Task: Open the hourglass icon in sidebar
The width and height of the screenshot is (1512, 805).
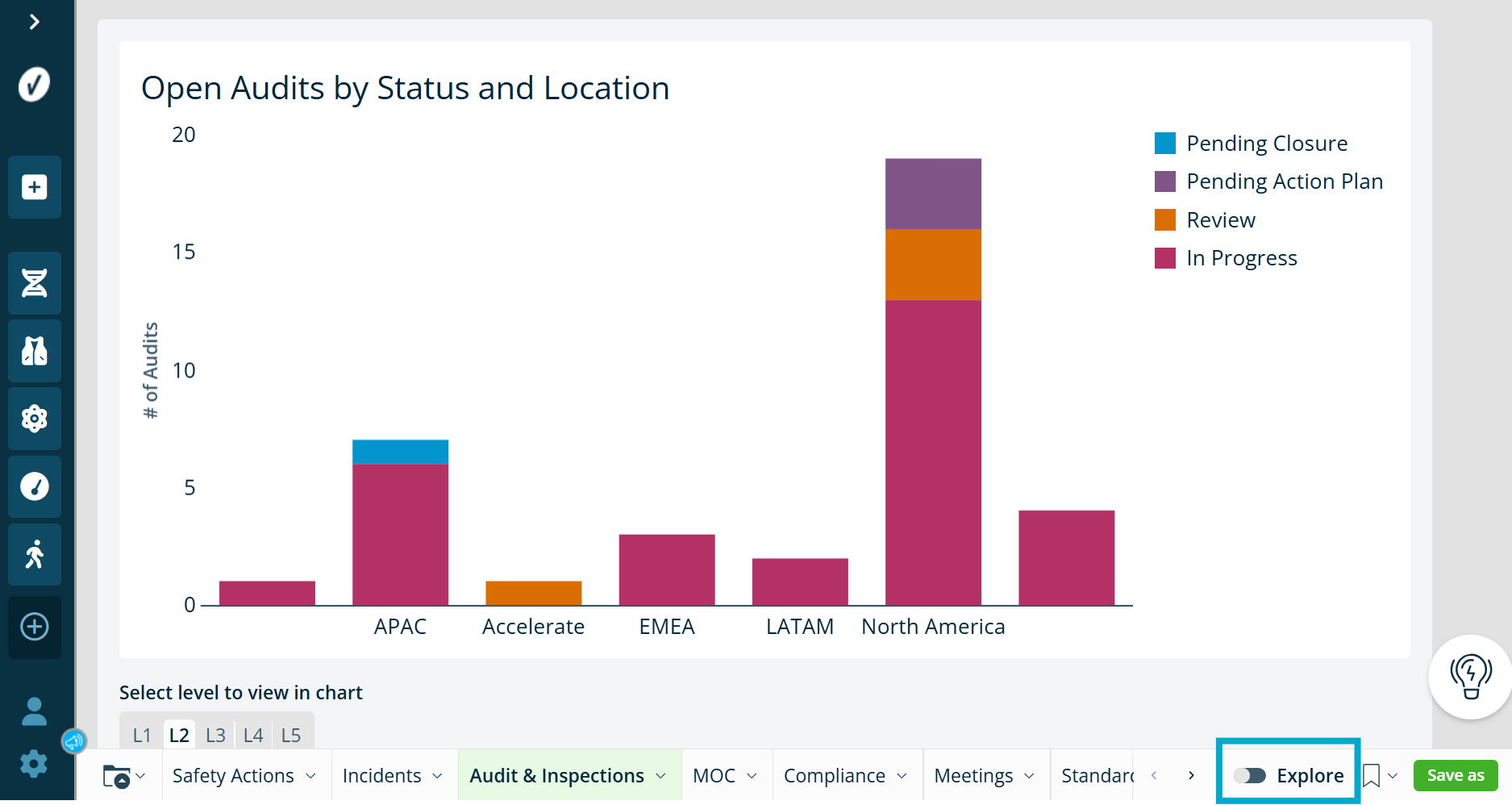Action: pos(34,283)
